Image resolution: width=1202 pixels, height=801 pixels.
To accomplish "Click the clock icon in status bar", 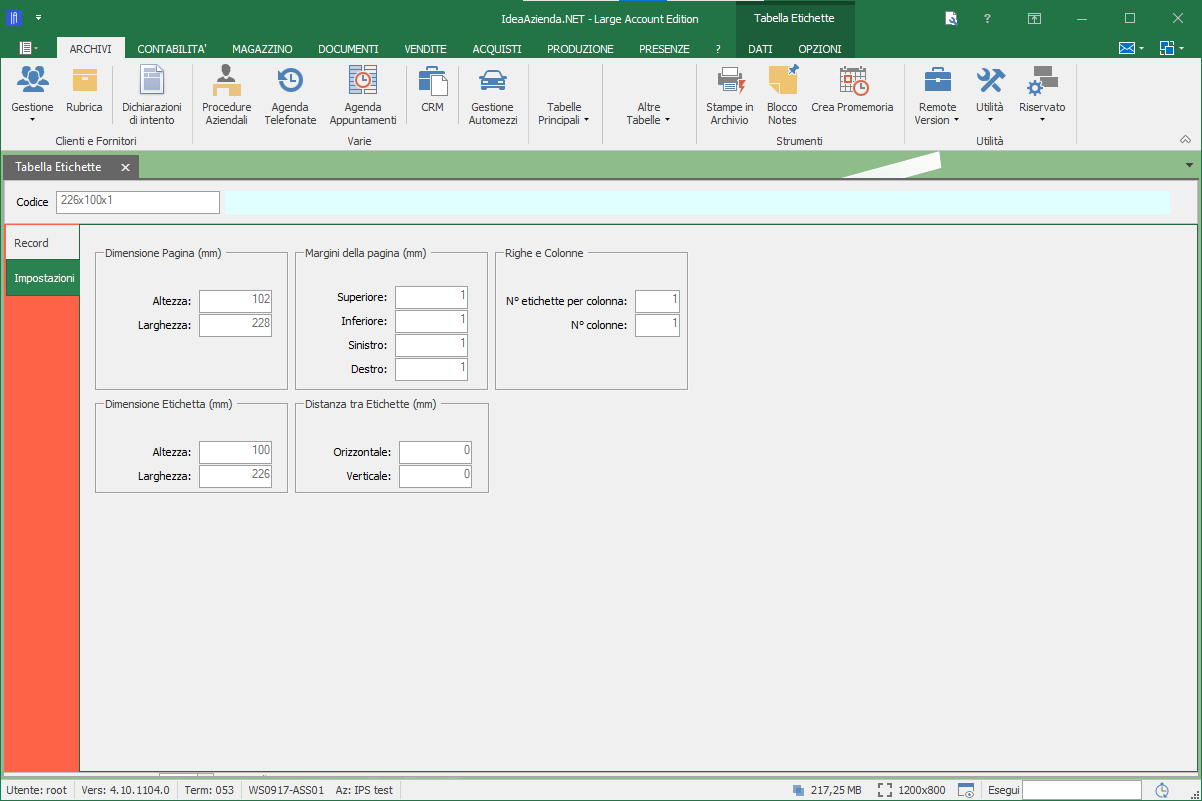I will tap(1162, 790).
